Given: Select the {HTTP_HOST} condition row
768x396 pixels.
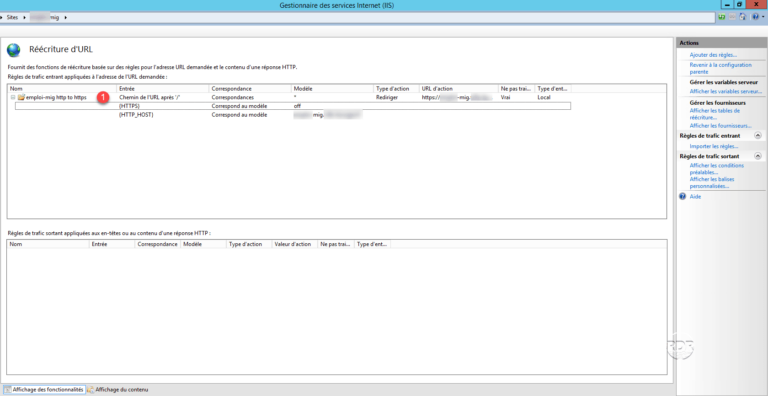Looking at the screenshot, I should [x=293, y=115].
